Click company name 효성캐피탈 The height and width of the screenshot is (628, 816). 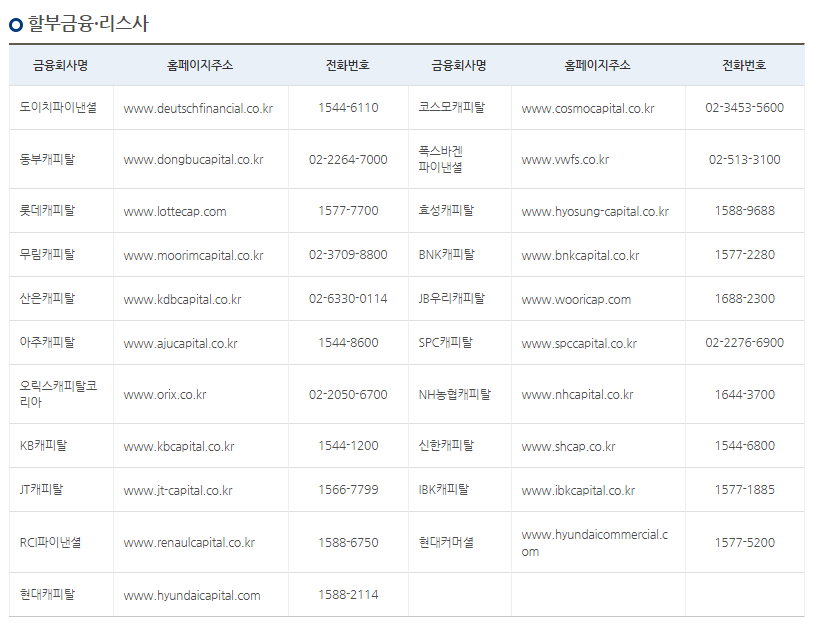click(x=446, y=210)
